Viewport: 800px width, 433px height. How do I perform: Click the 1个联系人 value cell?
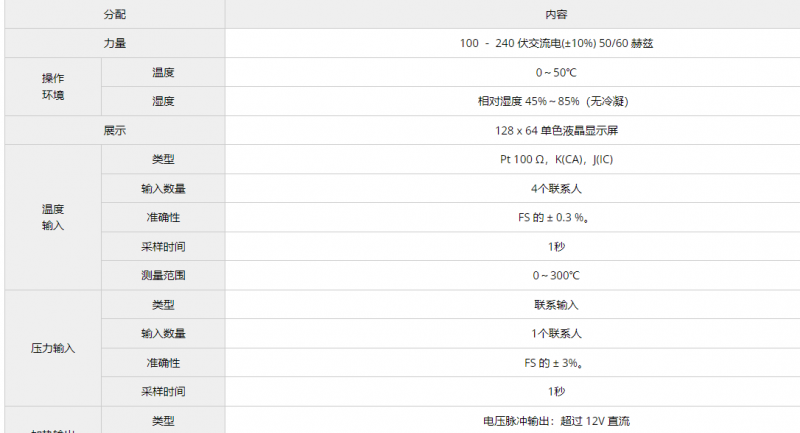556,334
